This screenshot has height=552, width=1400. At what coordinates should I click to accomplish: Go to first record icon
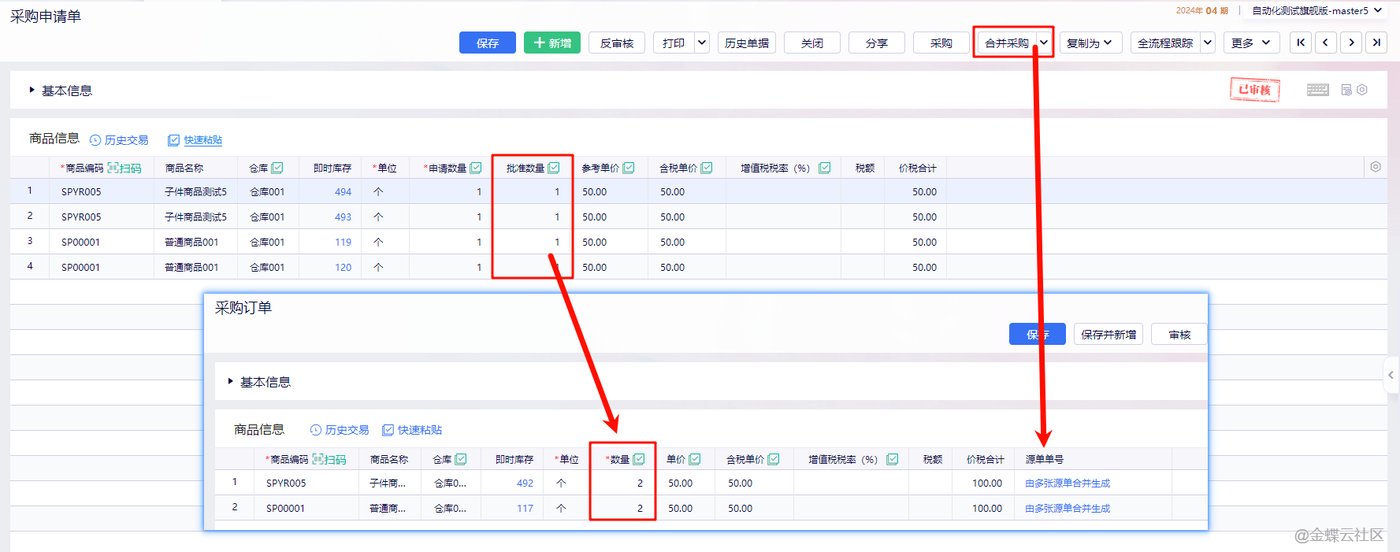(x=1301, y=43)
